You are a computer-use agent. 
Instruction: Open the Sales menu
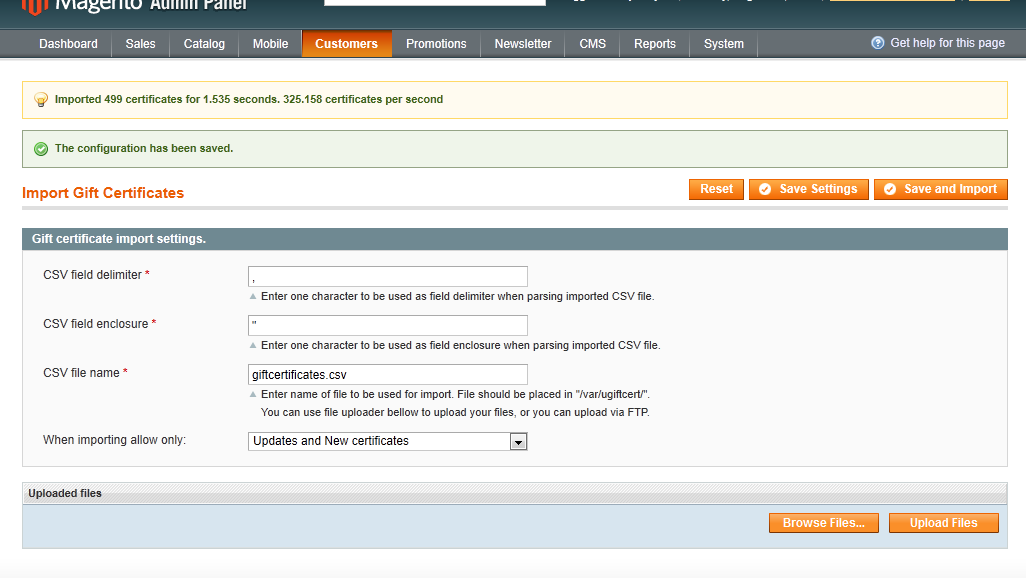click(x=140, y=44)
